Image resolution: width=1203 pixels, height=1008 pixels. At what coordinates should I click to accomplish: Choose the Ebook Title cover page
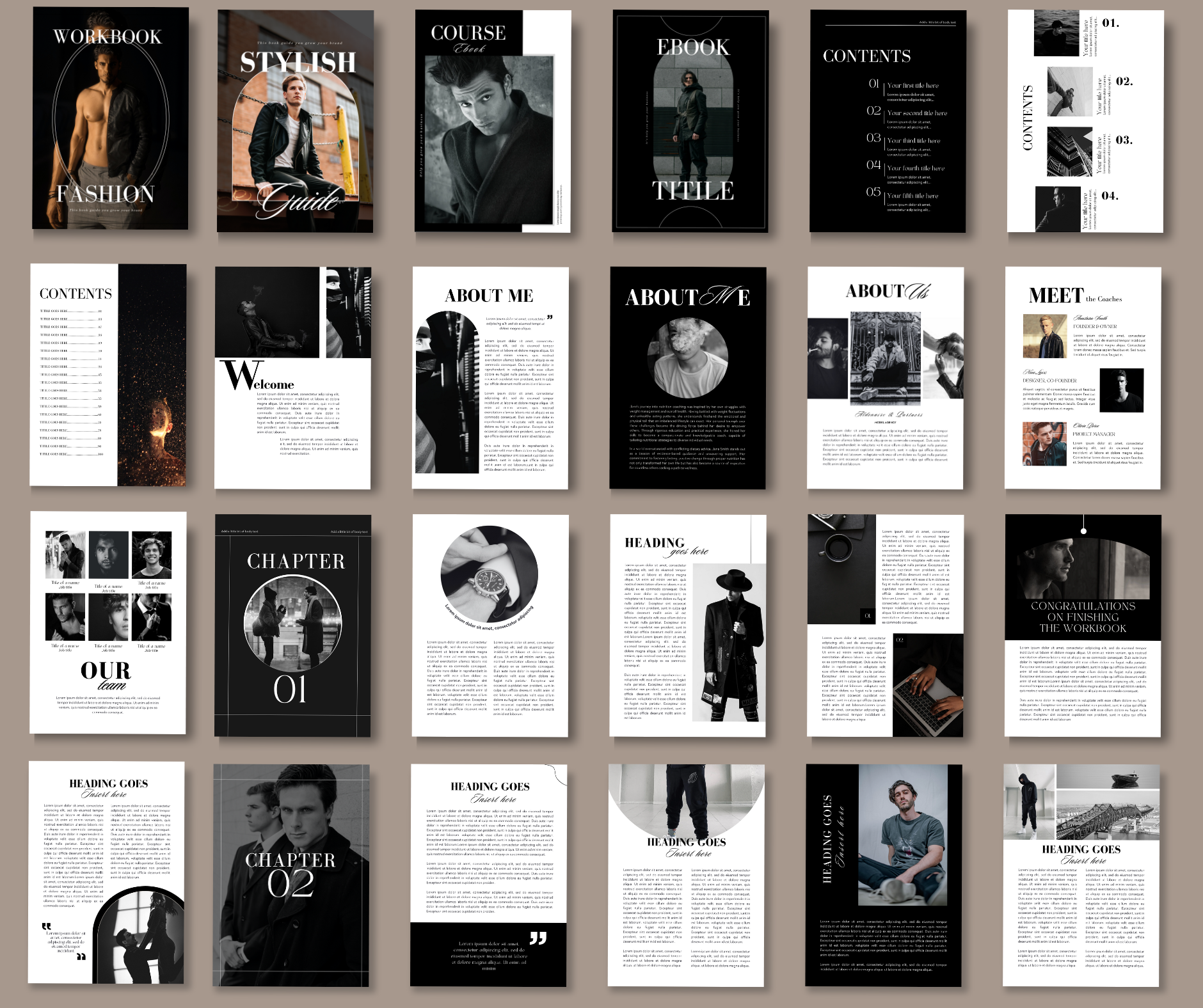[x=690, y=121]
